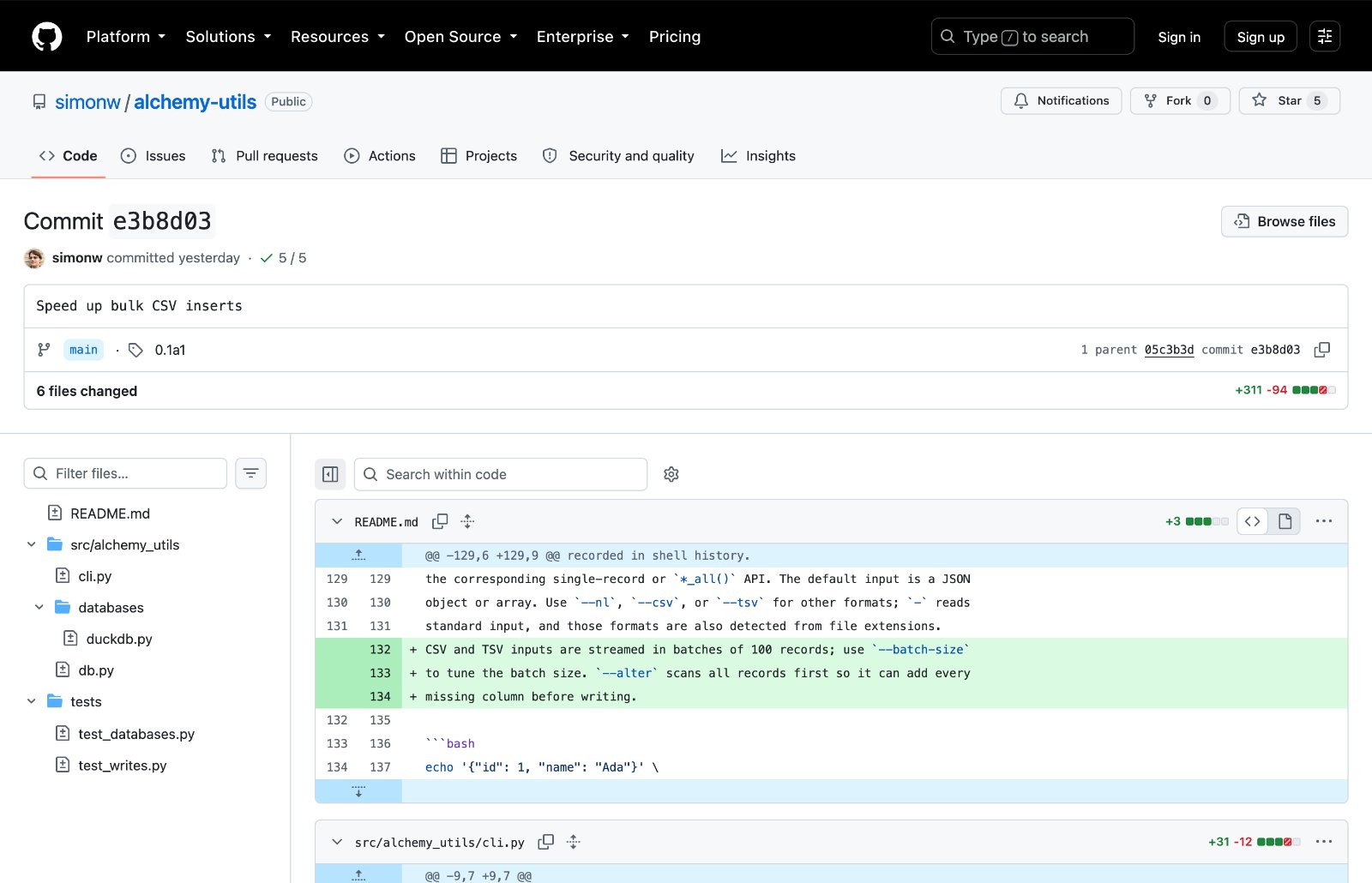Expand hidden lines below README.md line 137
The image size is (1372, 883).
tap(358, 791)
